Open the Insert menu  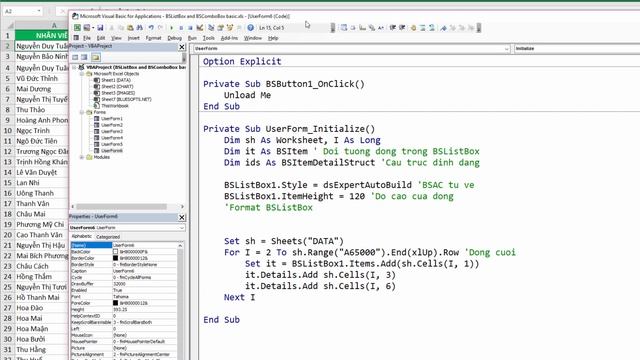coord(133,38)
